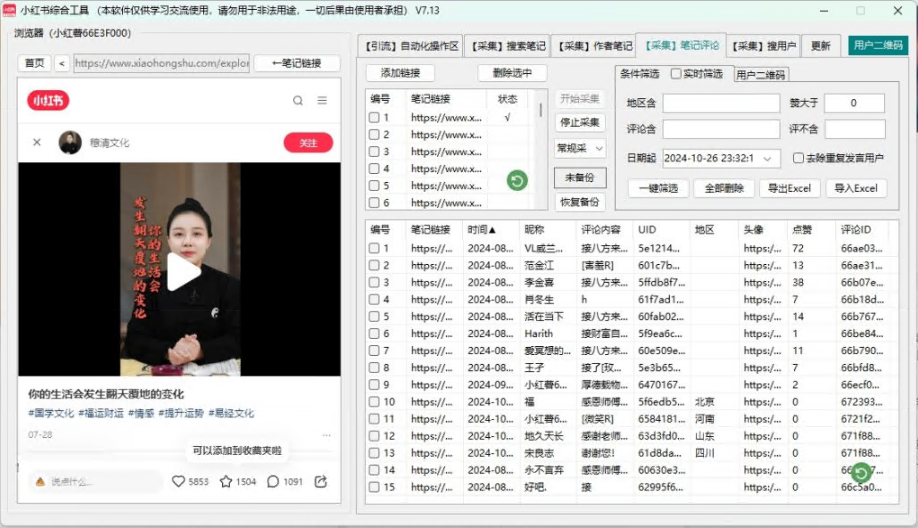Switch to 【采集】笔记评论 tab

pos(681,45)
